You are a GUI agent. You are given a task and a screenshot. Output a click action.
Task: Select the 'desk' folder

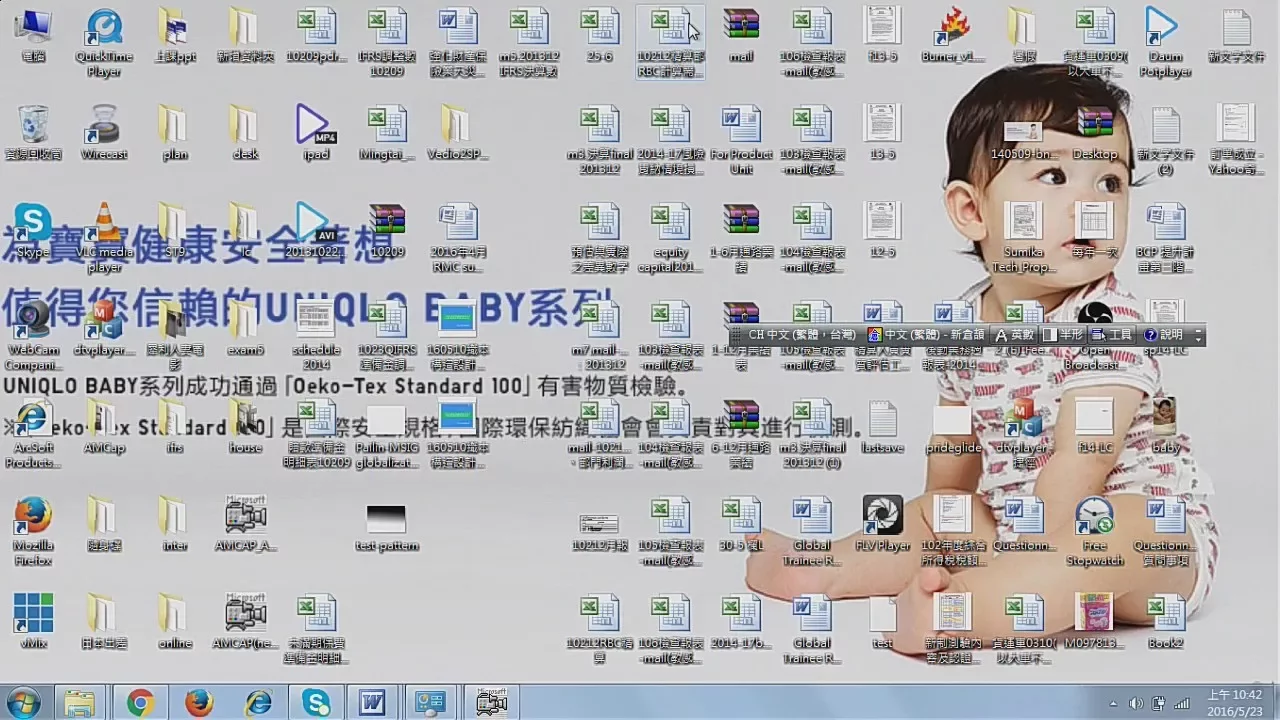245,131
